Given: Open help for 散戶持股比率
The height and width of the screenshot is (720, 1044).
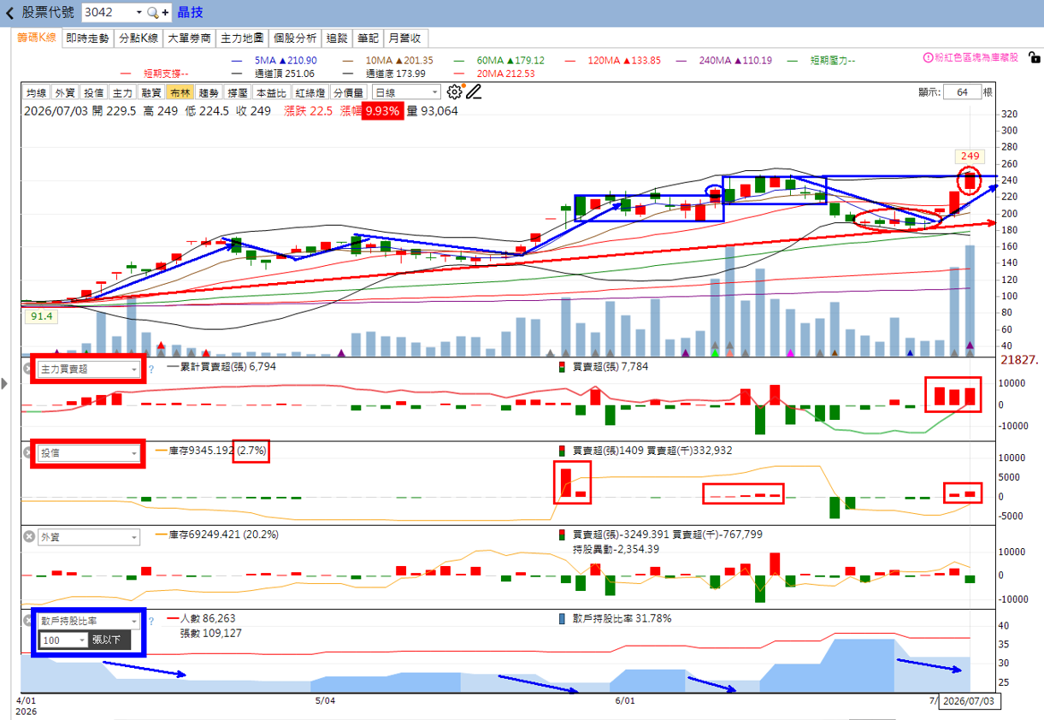Looking at the screenshot, I should click(151, 621).
